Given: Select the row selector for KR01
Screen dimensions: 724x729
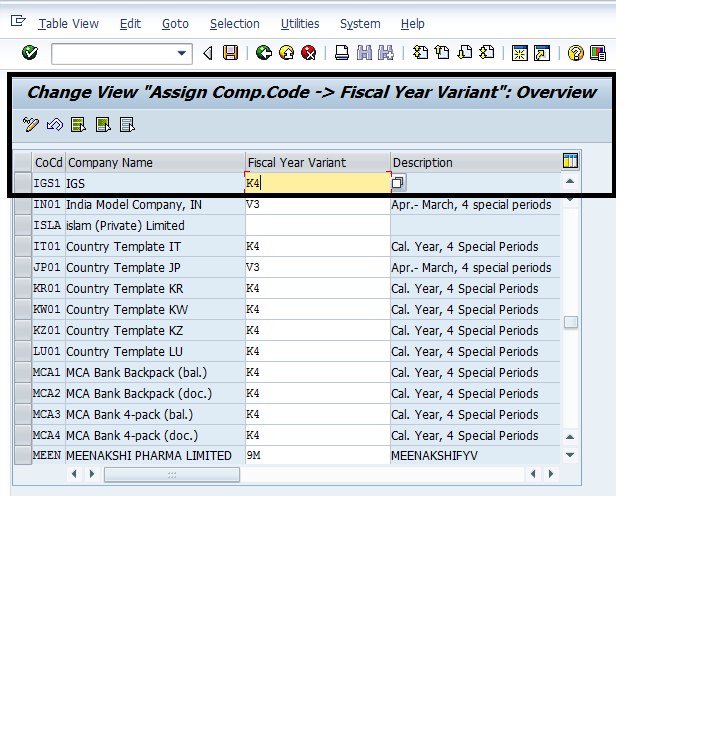Looking at the screenshot, I should (x=23, y=288).
